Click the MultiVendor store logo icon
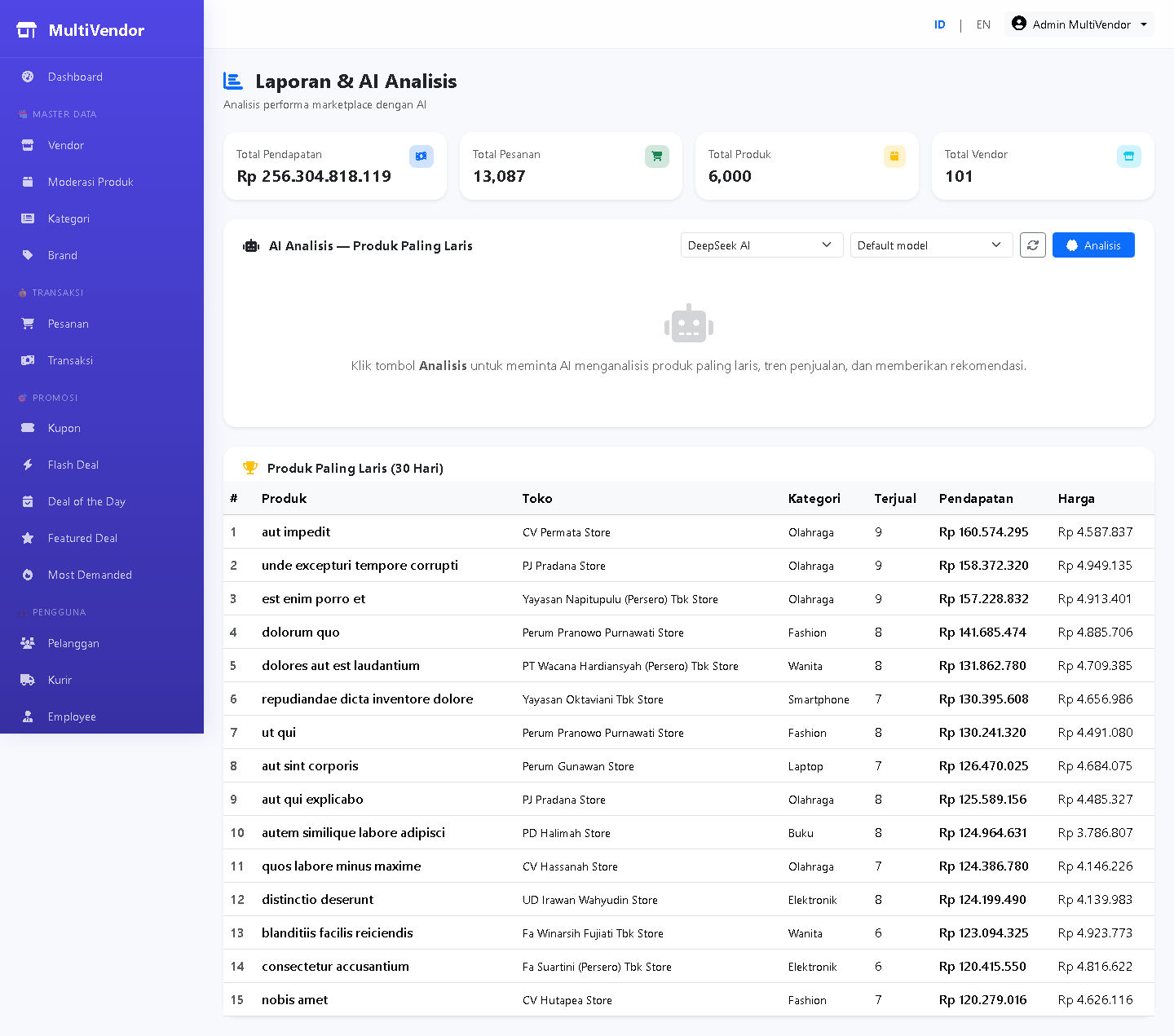1174x1036 pixels. click(27, 30)
